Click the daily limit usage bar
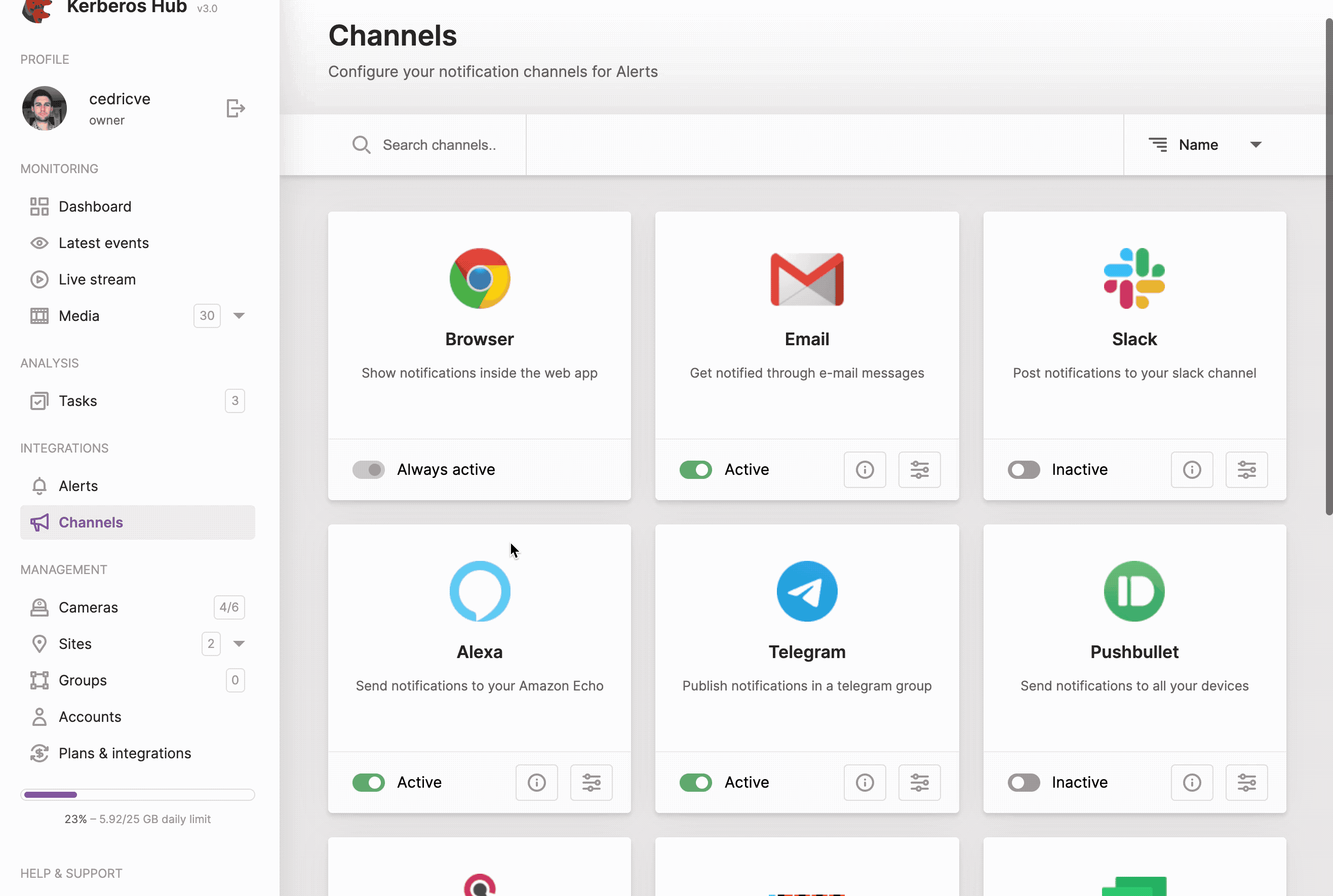This screenshot has height=896, width=1333. (138, 794)
